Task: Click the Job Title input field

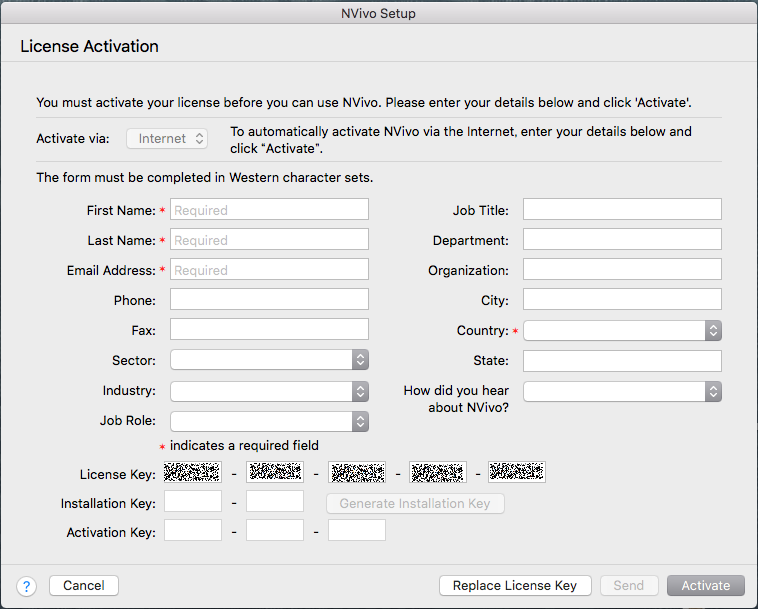Action: [x=622, y=209]
